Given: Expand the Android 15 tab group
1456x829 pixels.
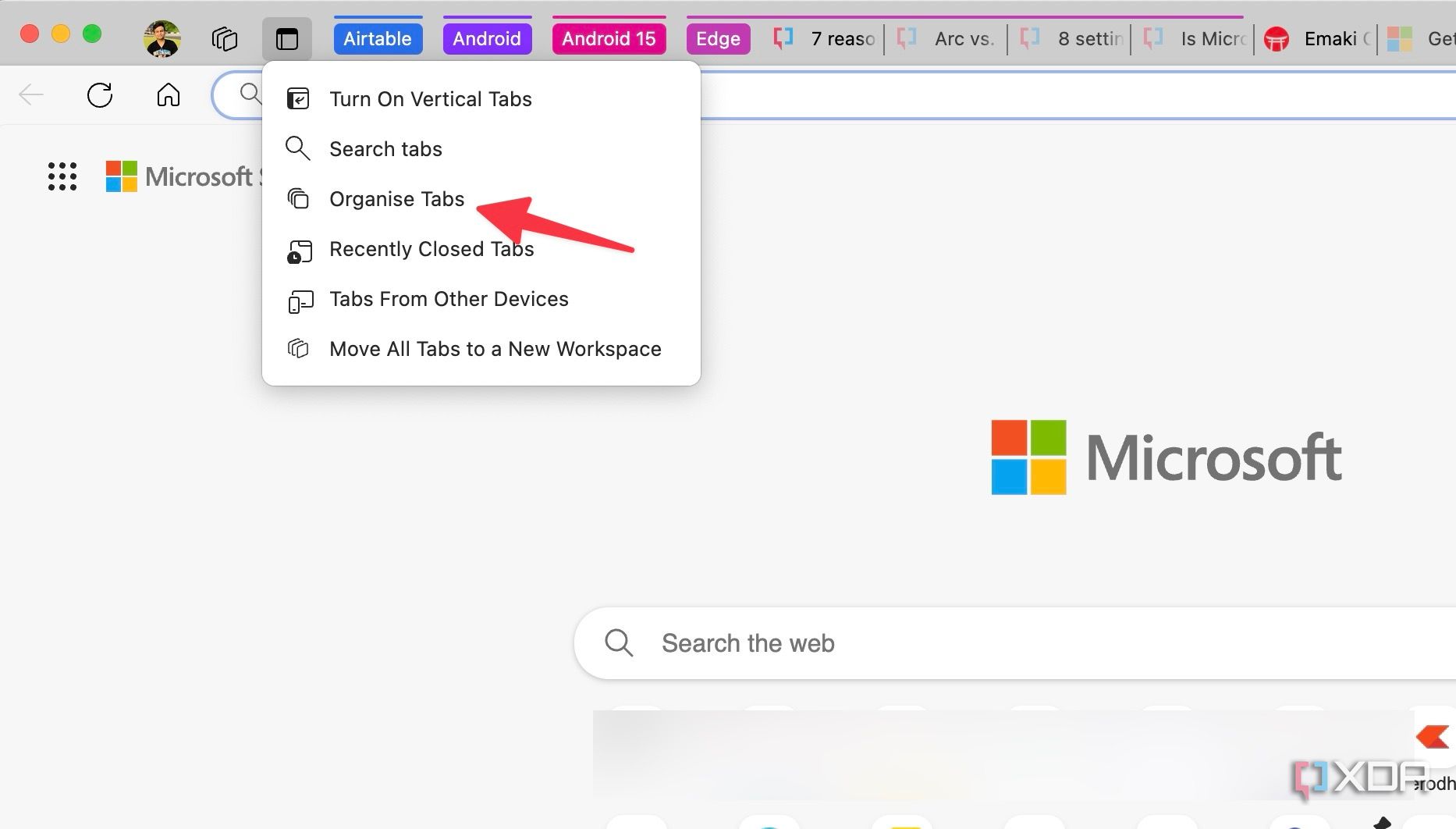Looking at the screenshot, I should click(x=609, y=38).
